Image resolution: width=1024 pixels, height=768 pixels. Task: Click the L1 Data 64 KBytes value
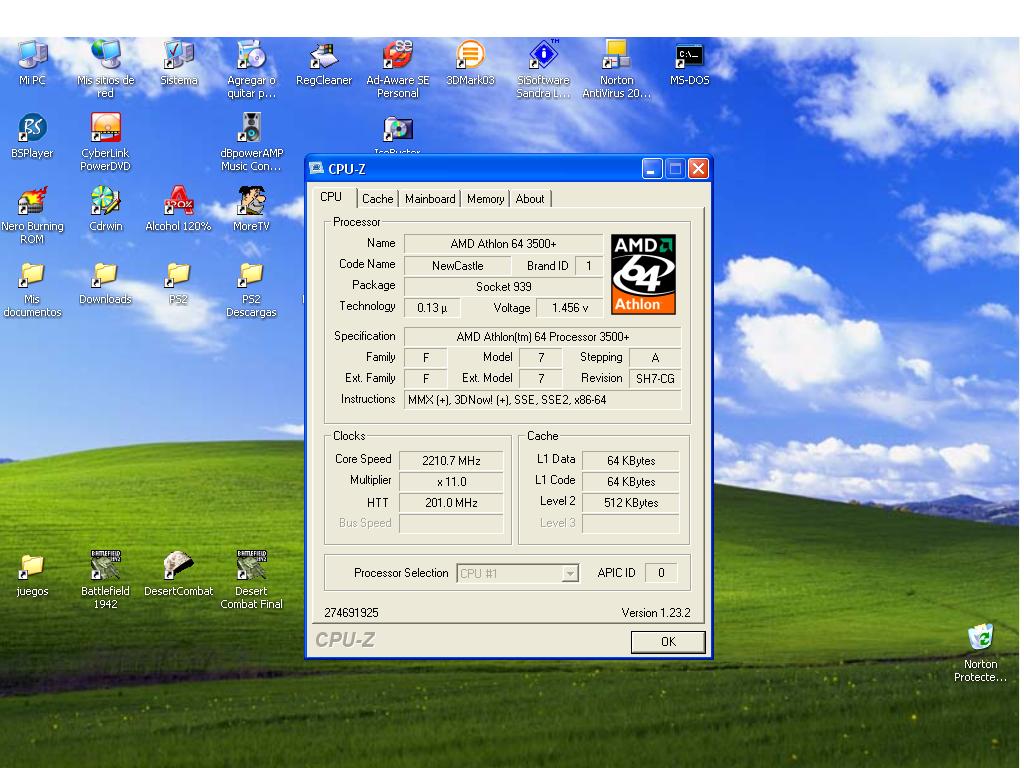click(x=630, y=460)
